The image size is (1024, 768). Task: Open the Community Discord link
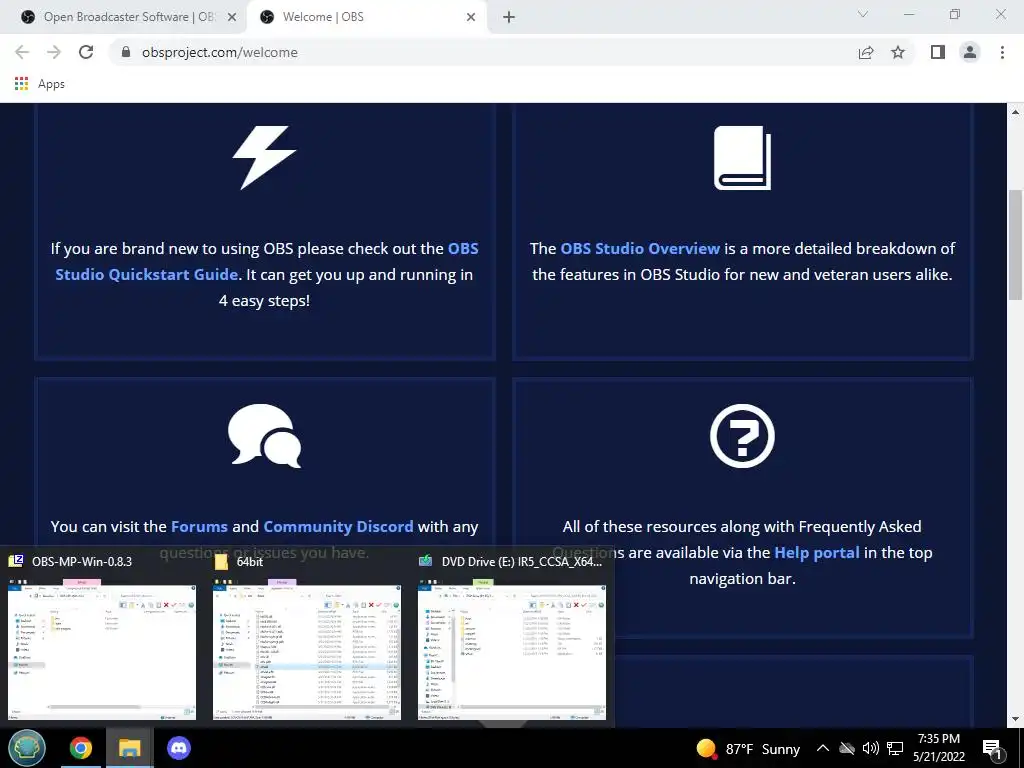point(338,526)
